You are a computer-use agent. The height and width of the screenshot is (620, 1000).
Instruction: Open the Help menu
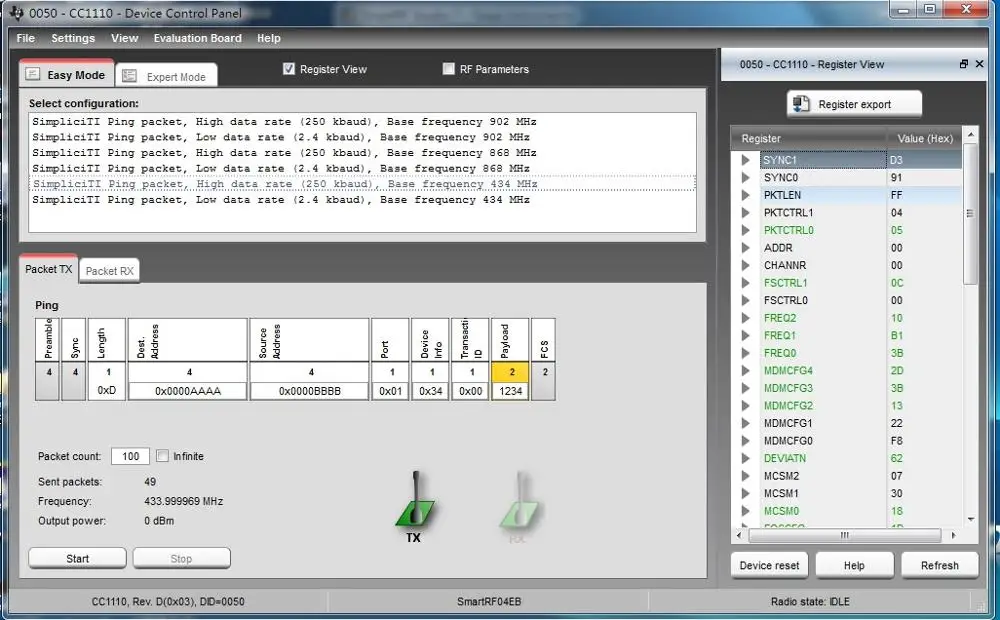pyautogui.click(x=268, y=38)
